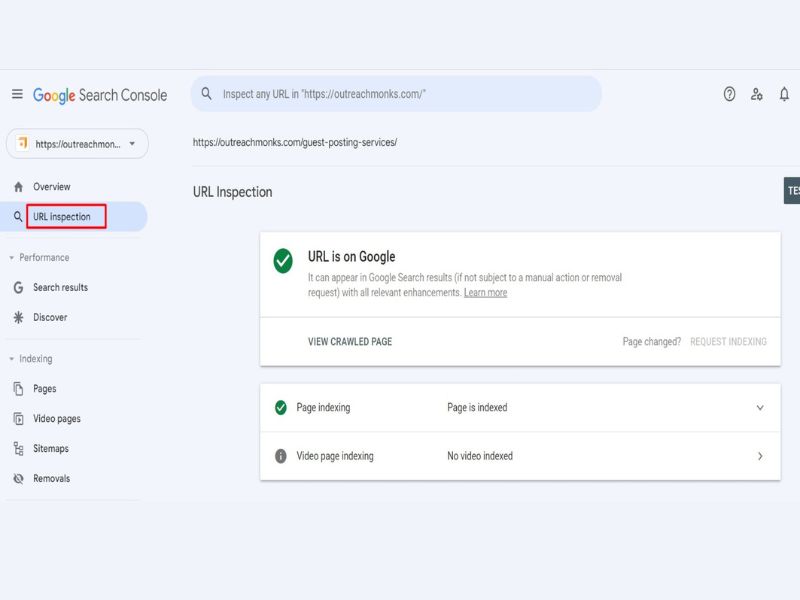The width and height of the screenshot is (800, 600).
Task: Open users and settings icon
Action: (x=757, y=94)
